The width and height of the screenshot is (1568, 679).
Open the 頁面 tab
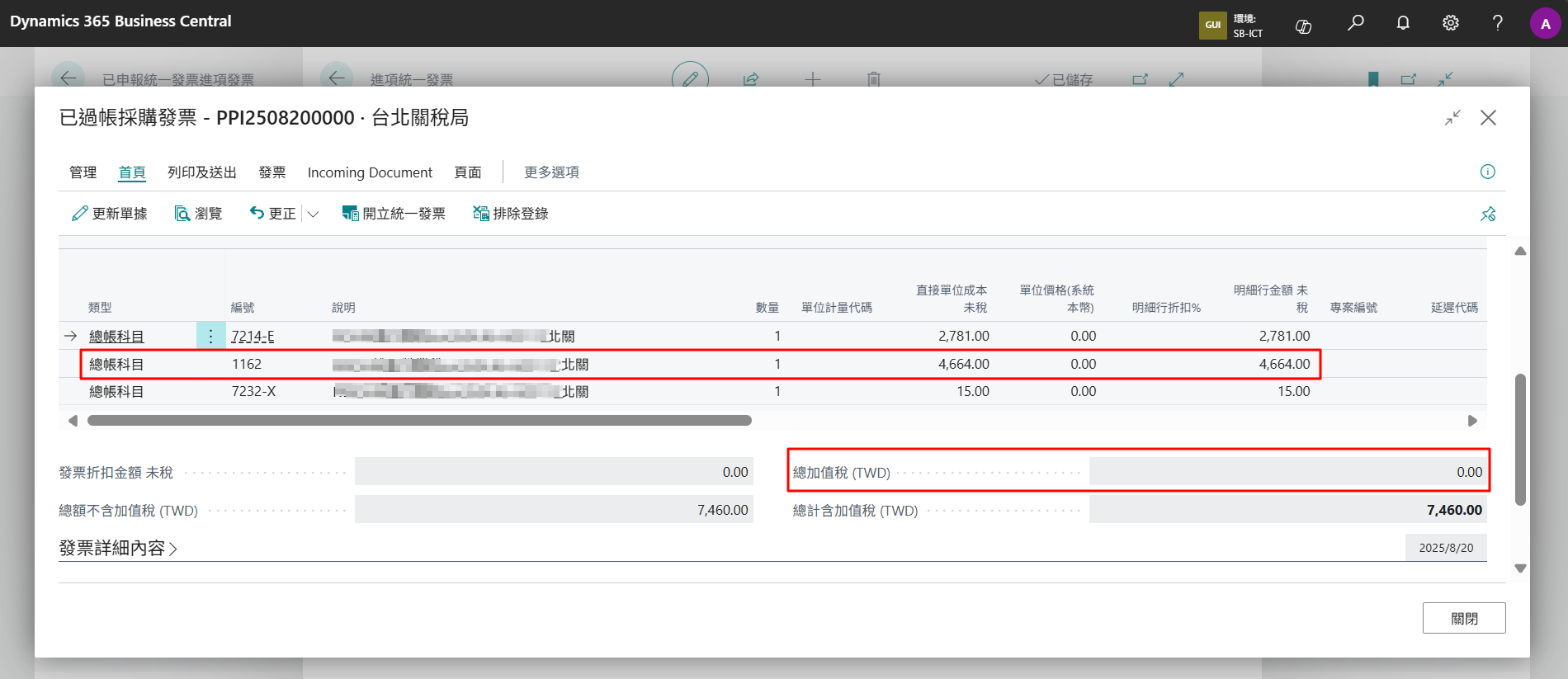[x=468, y=172]
